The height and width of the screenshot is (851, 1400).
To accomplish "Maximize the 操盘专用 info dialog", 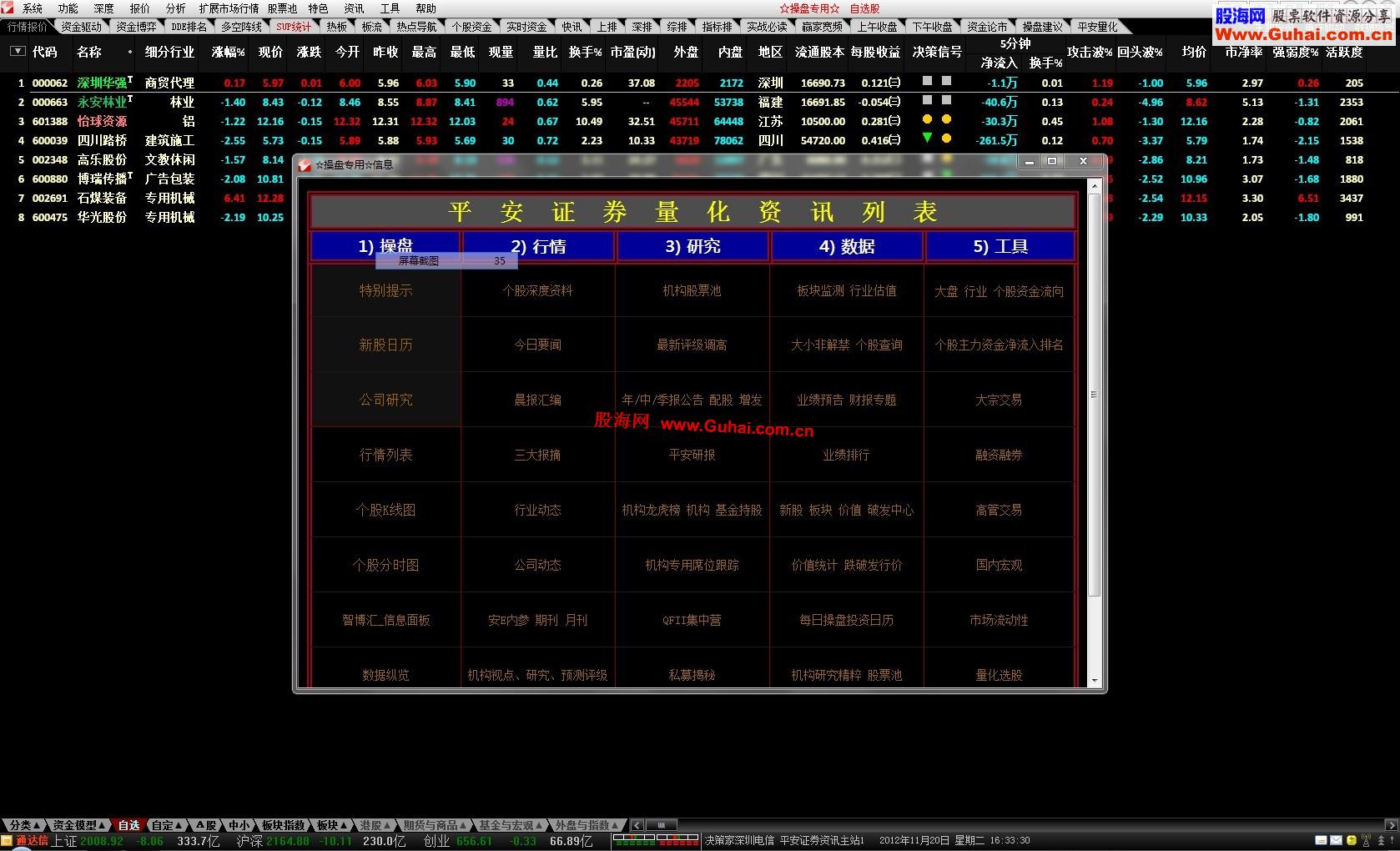I will pos(1052,162).
